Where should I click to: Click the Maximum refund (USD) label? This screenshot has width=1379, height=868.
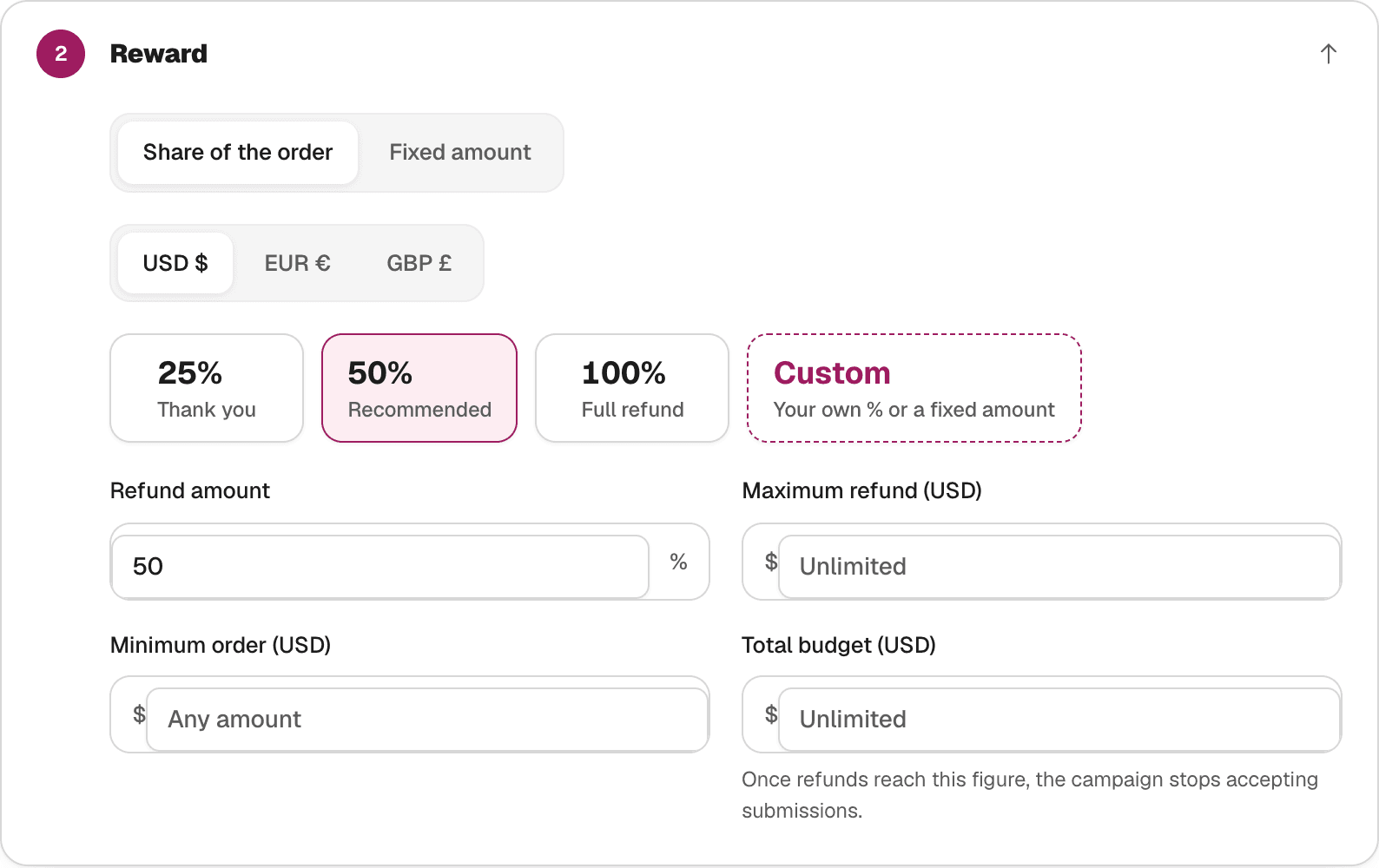(862, 491)
